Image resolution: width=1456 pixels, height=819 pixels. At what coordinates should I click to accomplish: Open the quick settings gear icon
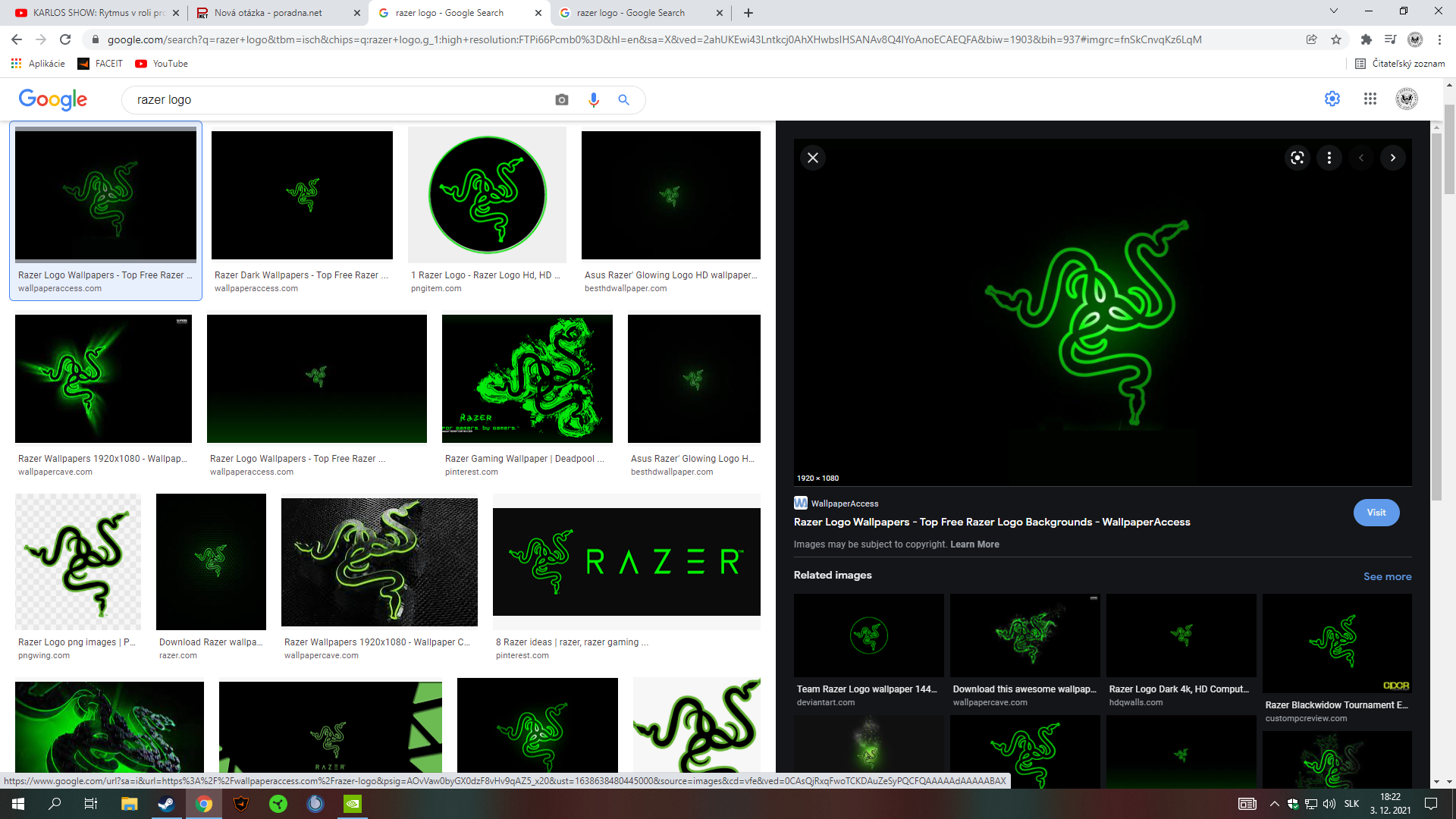(x=1332, y=99)
